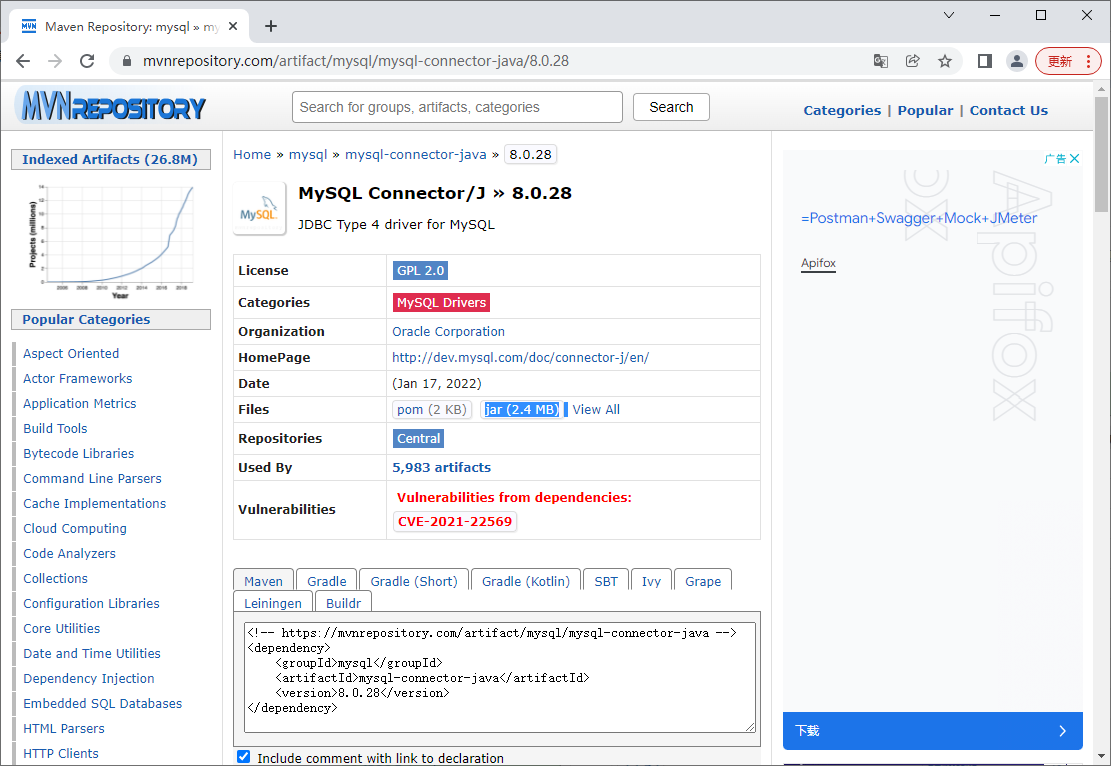Select the Buildr tab
This screenshot has width=1111, height=766.
[x=344, y=602]
